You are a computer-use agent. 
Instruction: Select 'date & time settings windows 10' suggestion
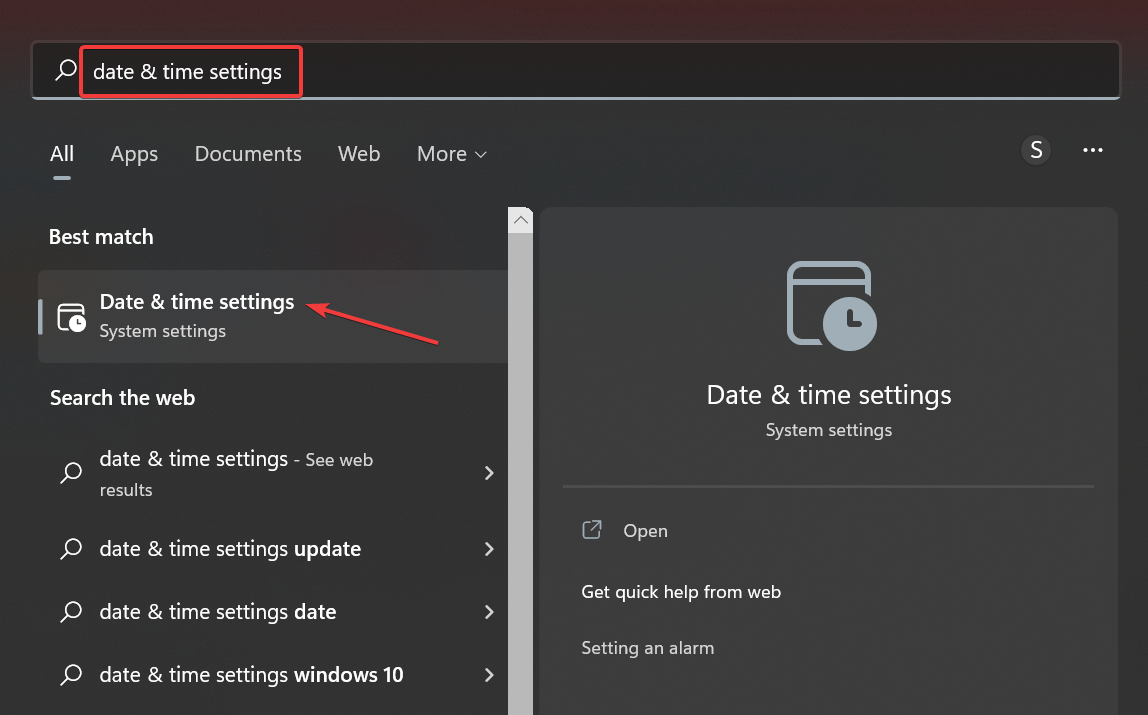click(273, 675)
